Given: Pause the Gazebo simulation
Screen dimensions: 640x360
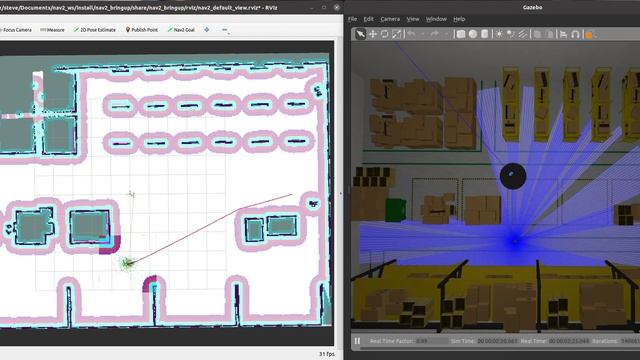Looking at the screenshot, I should [357, 341].
